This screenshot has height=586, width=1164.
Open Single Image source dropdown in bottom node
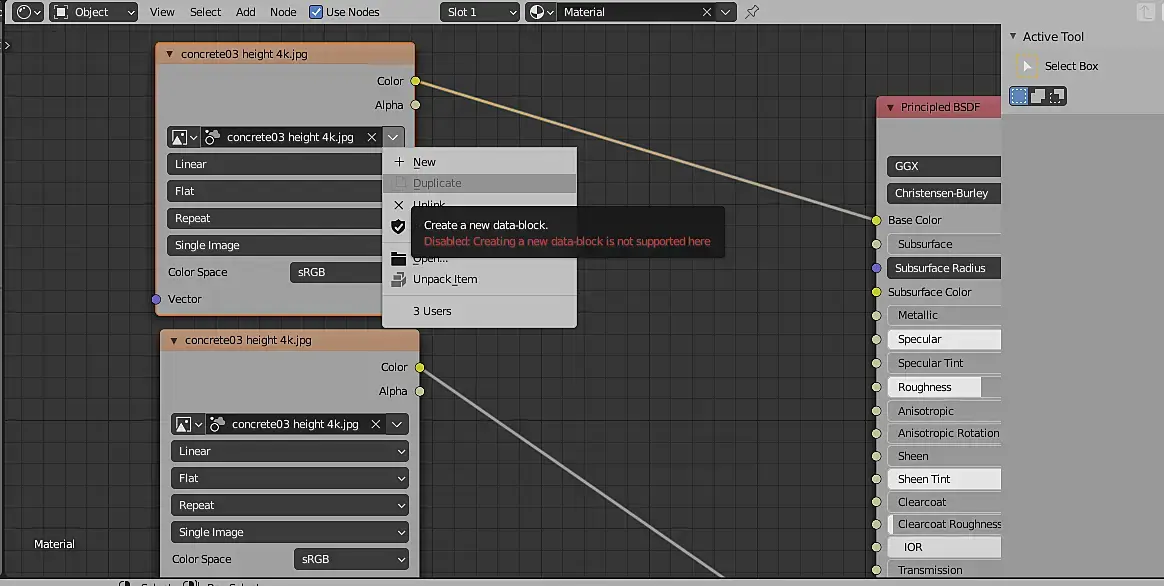[x=290, y=532]
